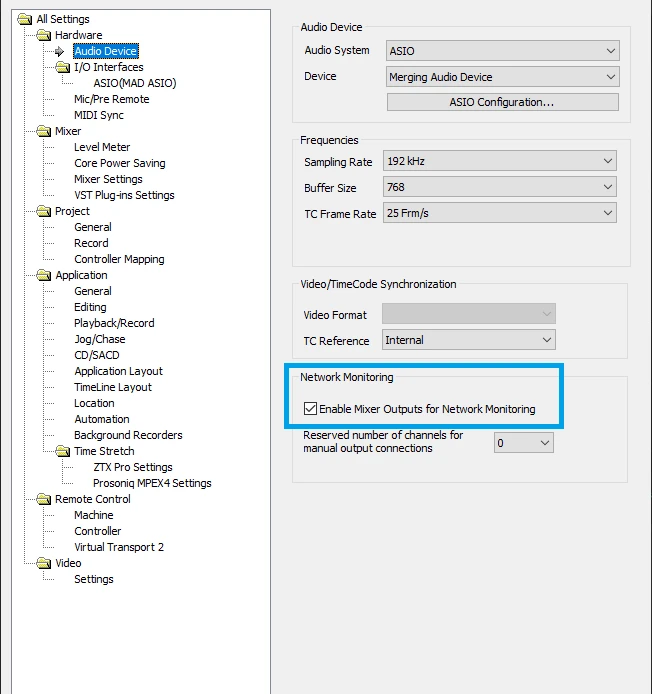Click the ASIO Configuration button
This screenshot has height=694, width=652.
click(x=502, y=102)
